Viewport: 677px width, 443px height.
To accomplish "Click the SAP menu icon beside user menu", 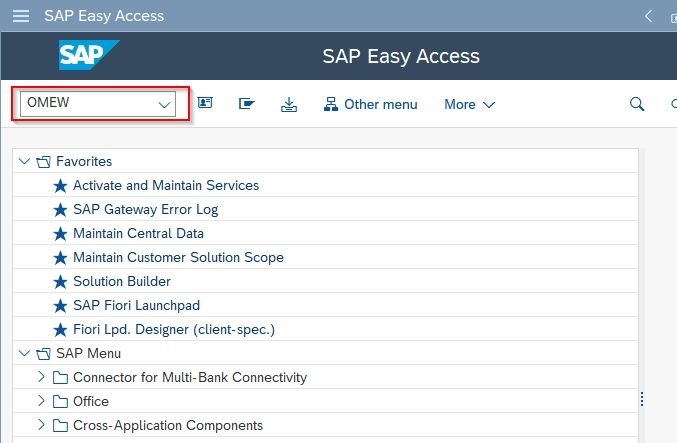I will pyautogui.click(x=247, y=104).
